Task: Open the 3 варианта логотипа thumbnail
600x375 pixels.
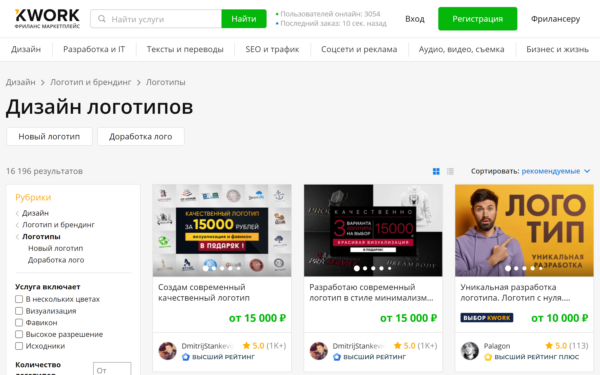Action: tap(373, 230)
